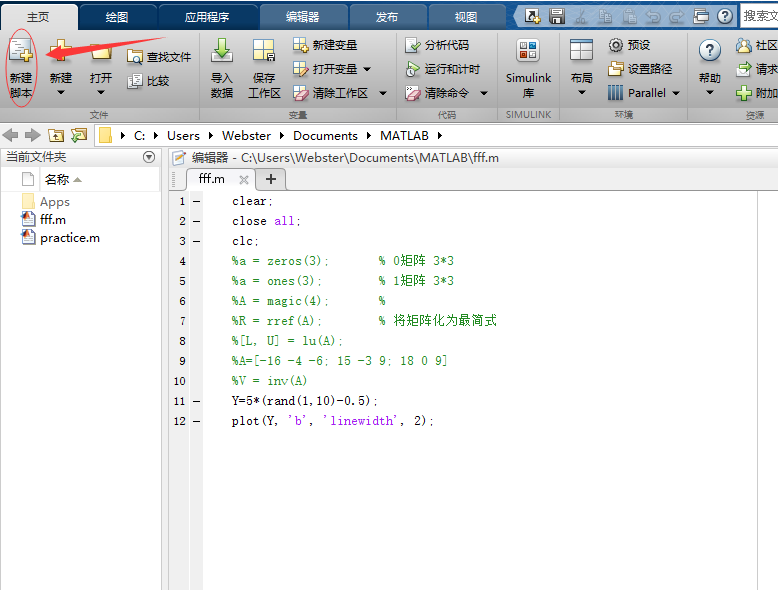The height and width of the screenshot is (590, 778).
Task: Click the Parallel icon
Action: point(615,93)
